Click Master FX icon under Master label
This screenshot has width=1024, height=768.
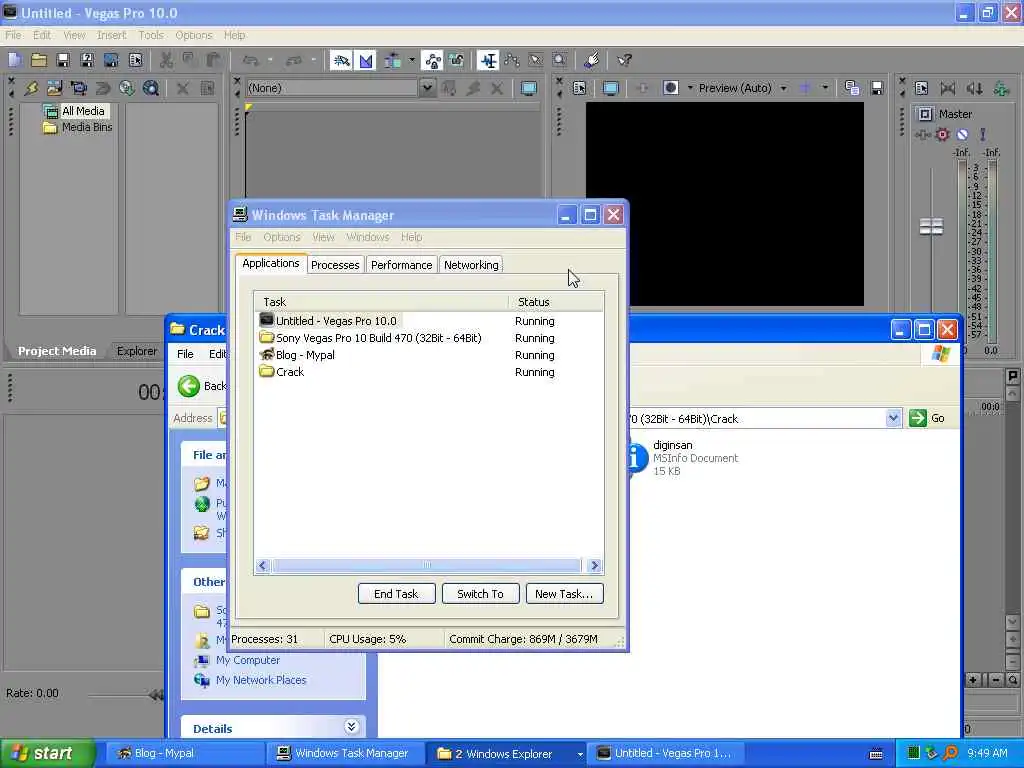pyautogui.click(x=923, y=135)
